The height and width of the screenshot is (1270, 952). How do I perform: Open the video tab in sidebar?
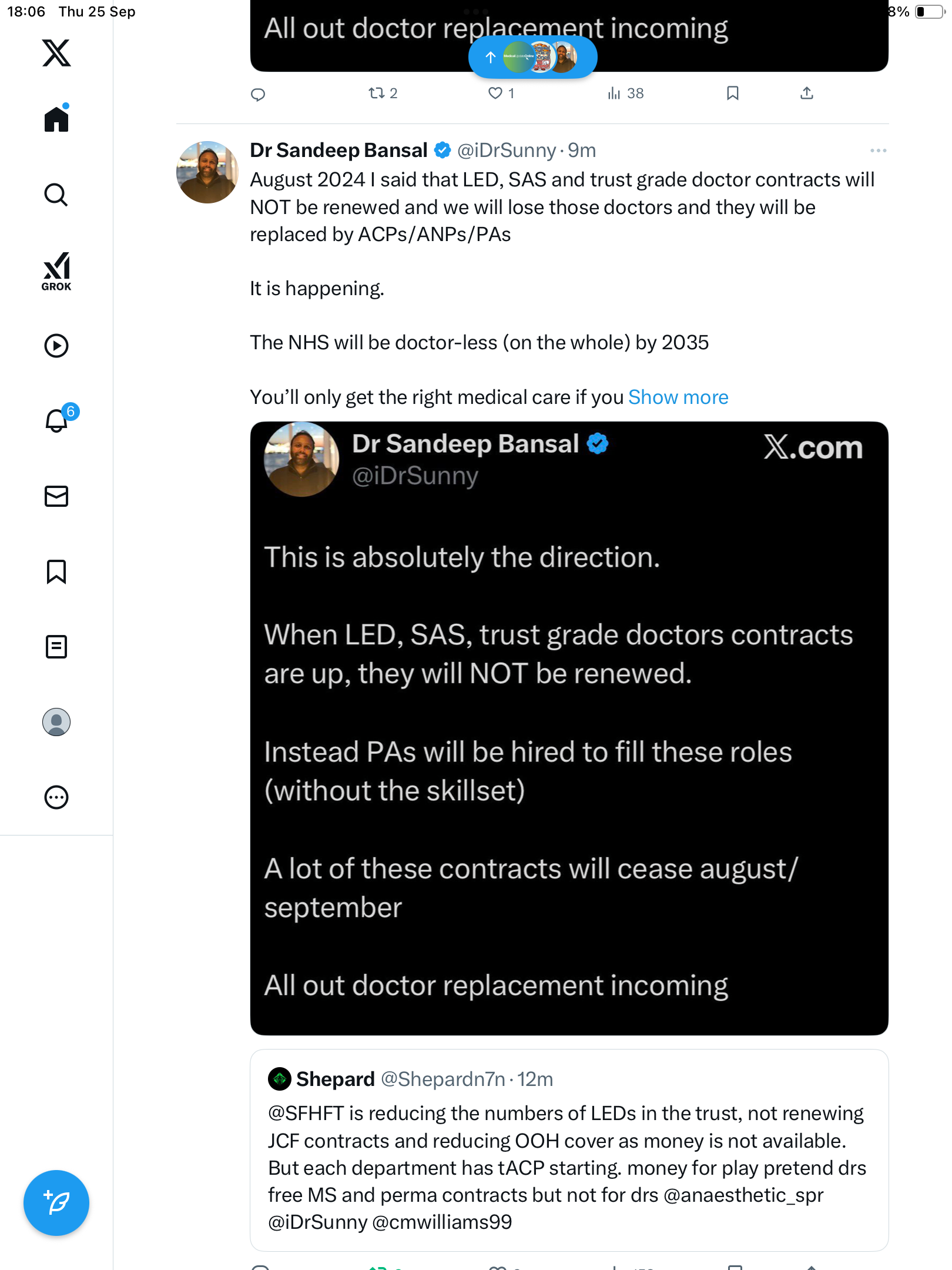[56, 346]
